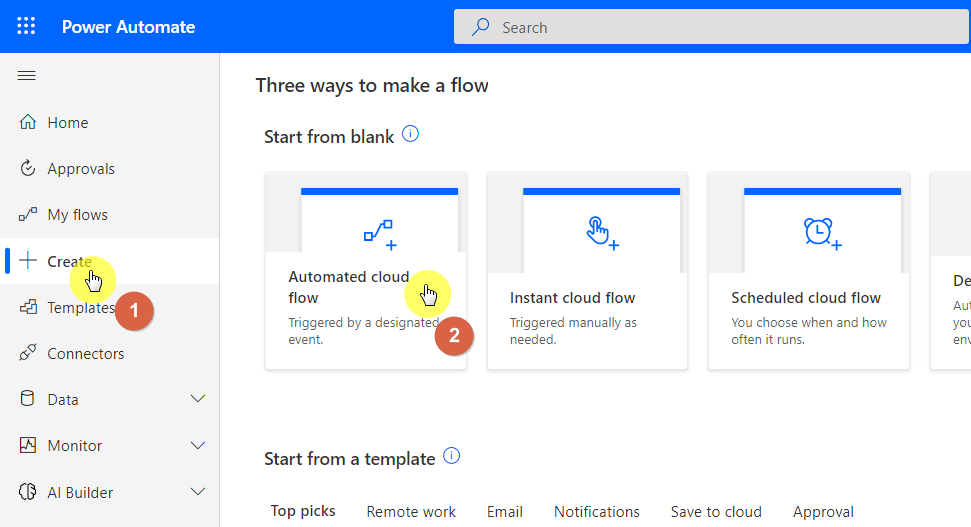The image size is (971, 527).
Task: Click 'Triggered manually as needed.' text
Action: [573, 331]
